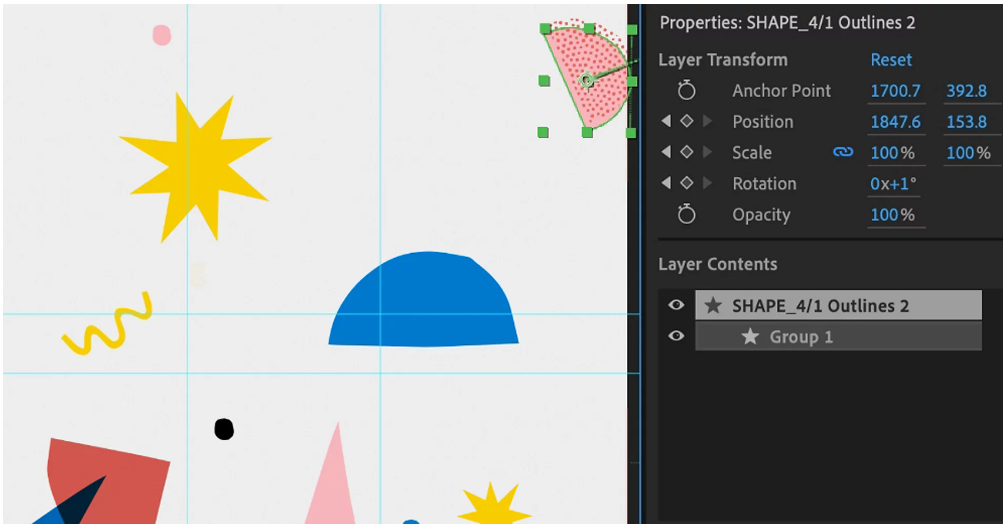Click the Opacity 100% value
Screen dimensions: 1006x525
pyautogui.click(x=892, y=215)
